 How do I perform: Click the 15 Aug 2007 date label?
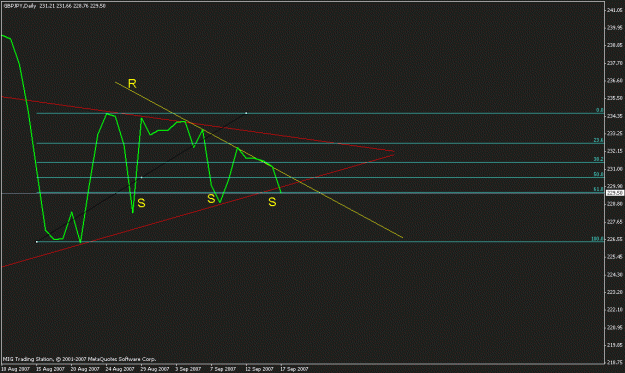click(50, 369)
